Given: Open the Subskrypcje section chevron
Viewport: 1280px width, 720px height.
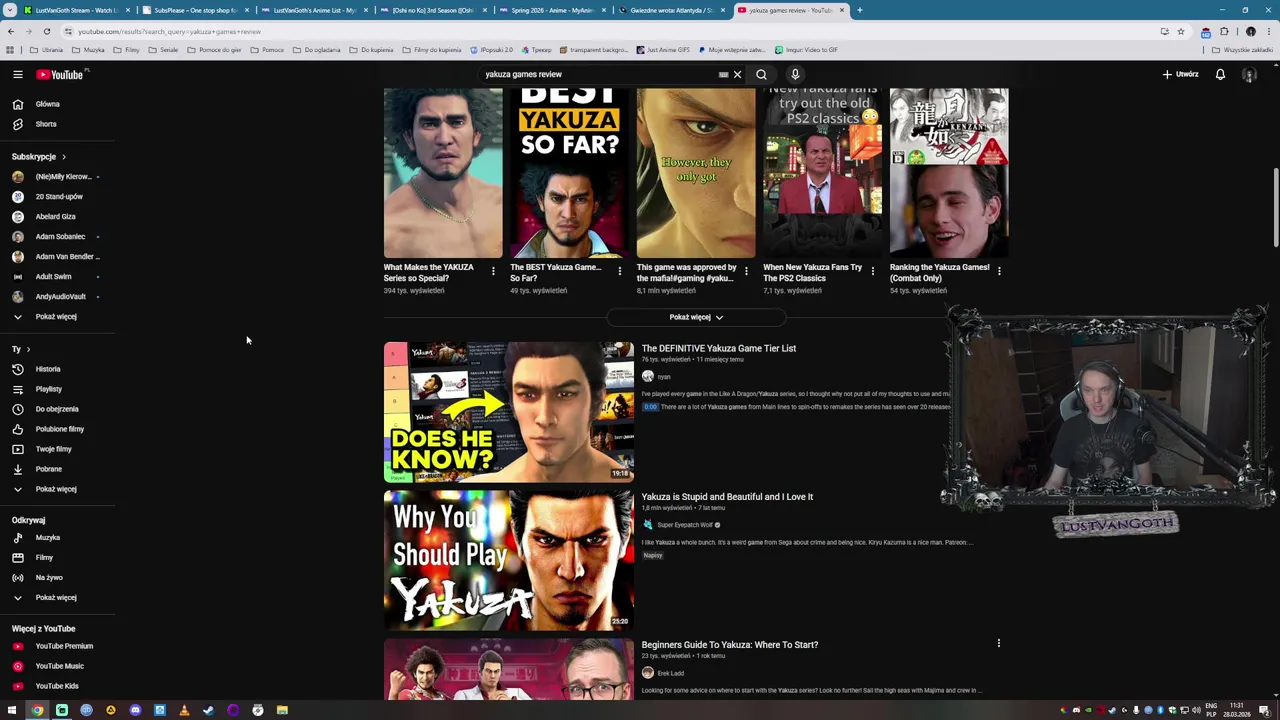Looking at the screenshot, I should [64, 157].
